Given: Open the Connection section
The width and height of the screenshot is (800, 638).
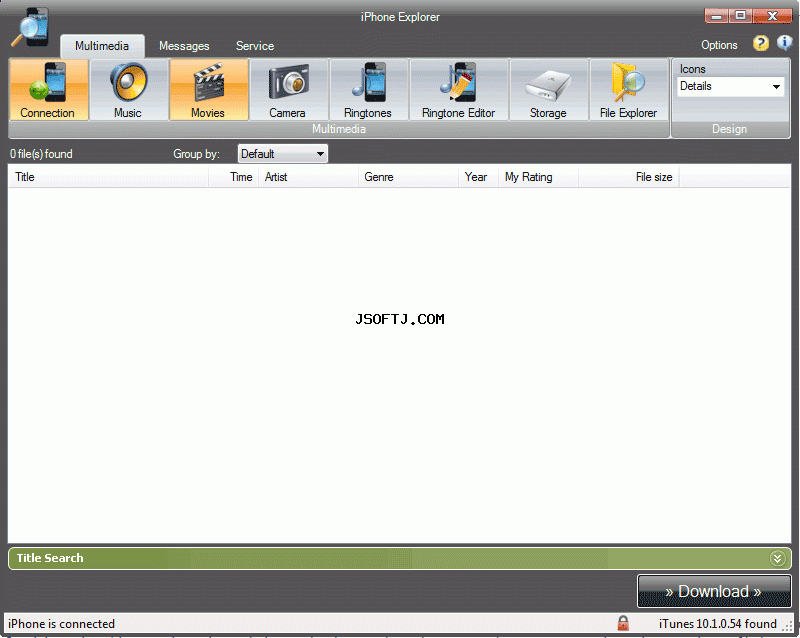Looking at the screenshot, I should click(49, 90).
